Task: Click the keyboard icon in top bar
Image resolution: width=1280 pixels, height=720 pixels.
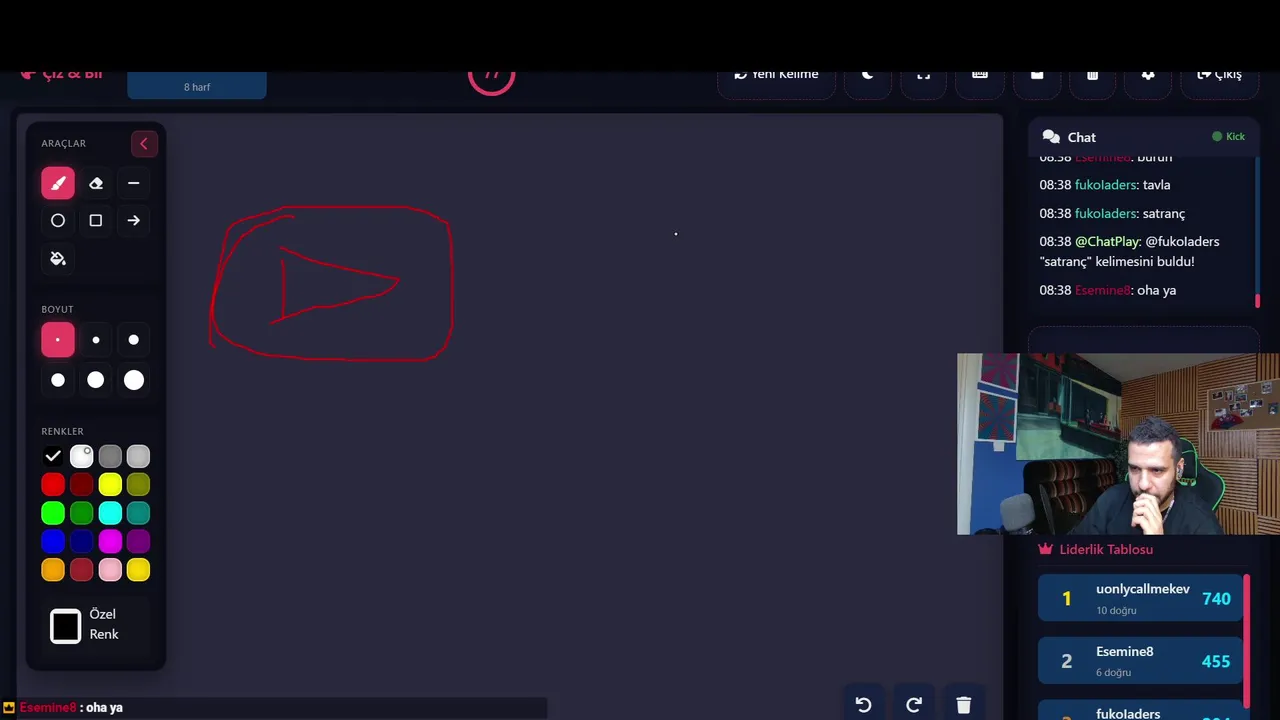Action: tap(980, 75)
